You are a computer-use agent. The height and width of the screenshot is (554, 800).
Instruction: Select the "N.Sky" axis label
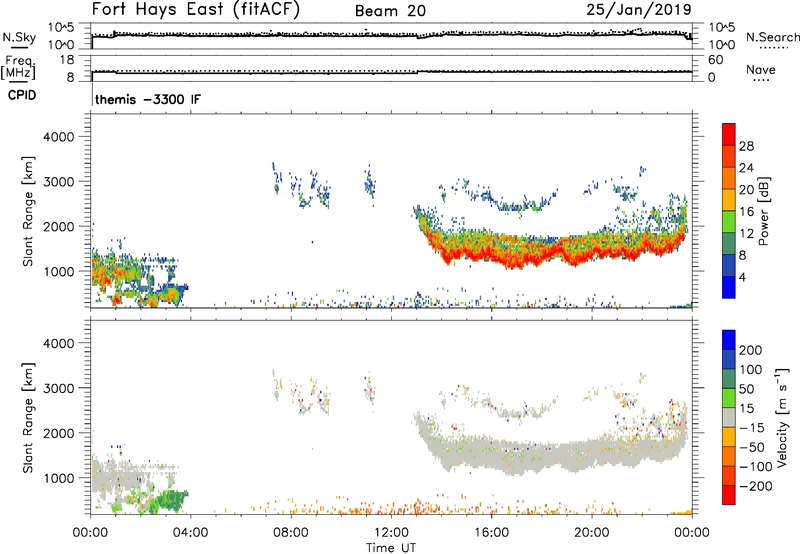19,37
